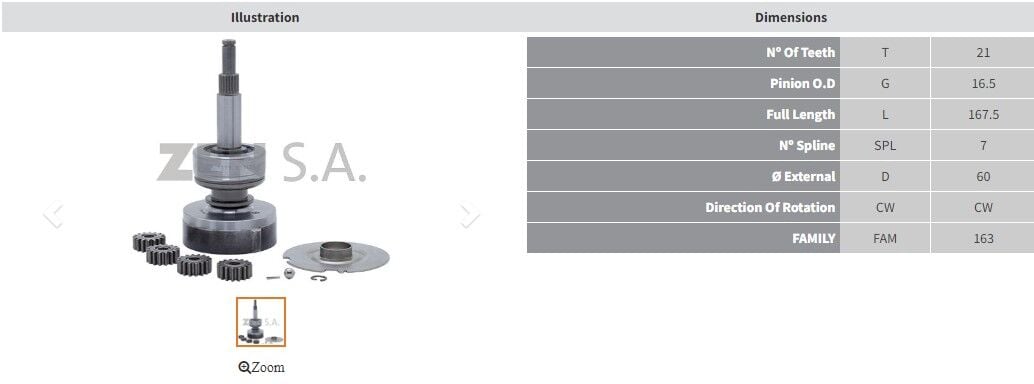This screenshot has height=384, width=1034.
Task: Click the spline value 7
Action: 983,145
